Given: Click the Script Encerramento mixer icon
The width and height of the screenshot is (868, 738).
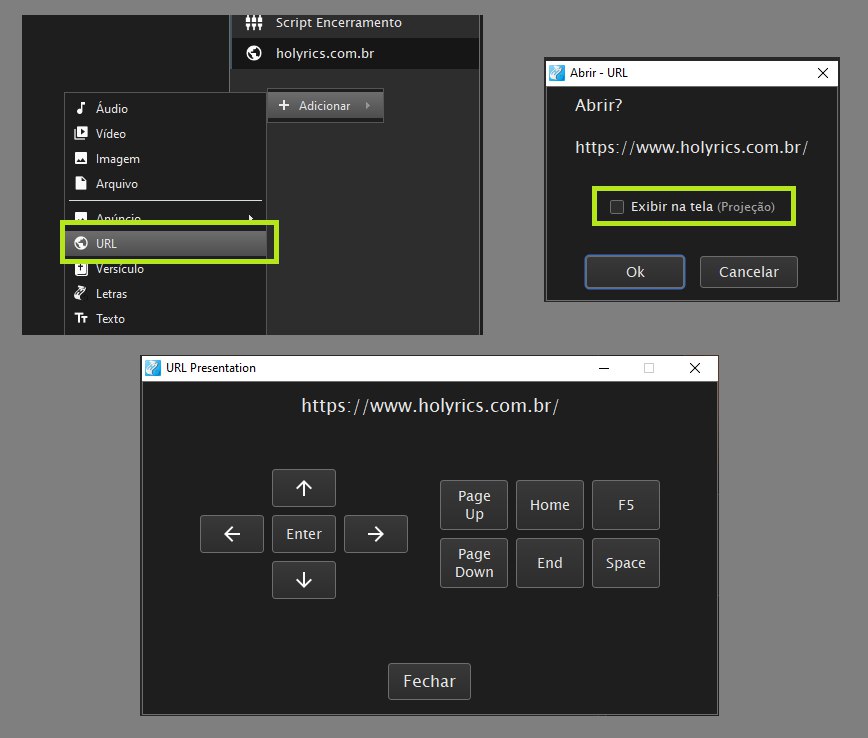Looking at the screenshot, I should 253,22.
